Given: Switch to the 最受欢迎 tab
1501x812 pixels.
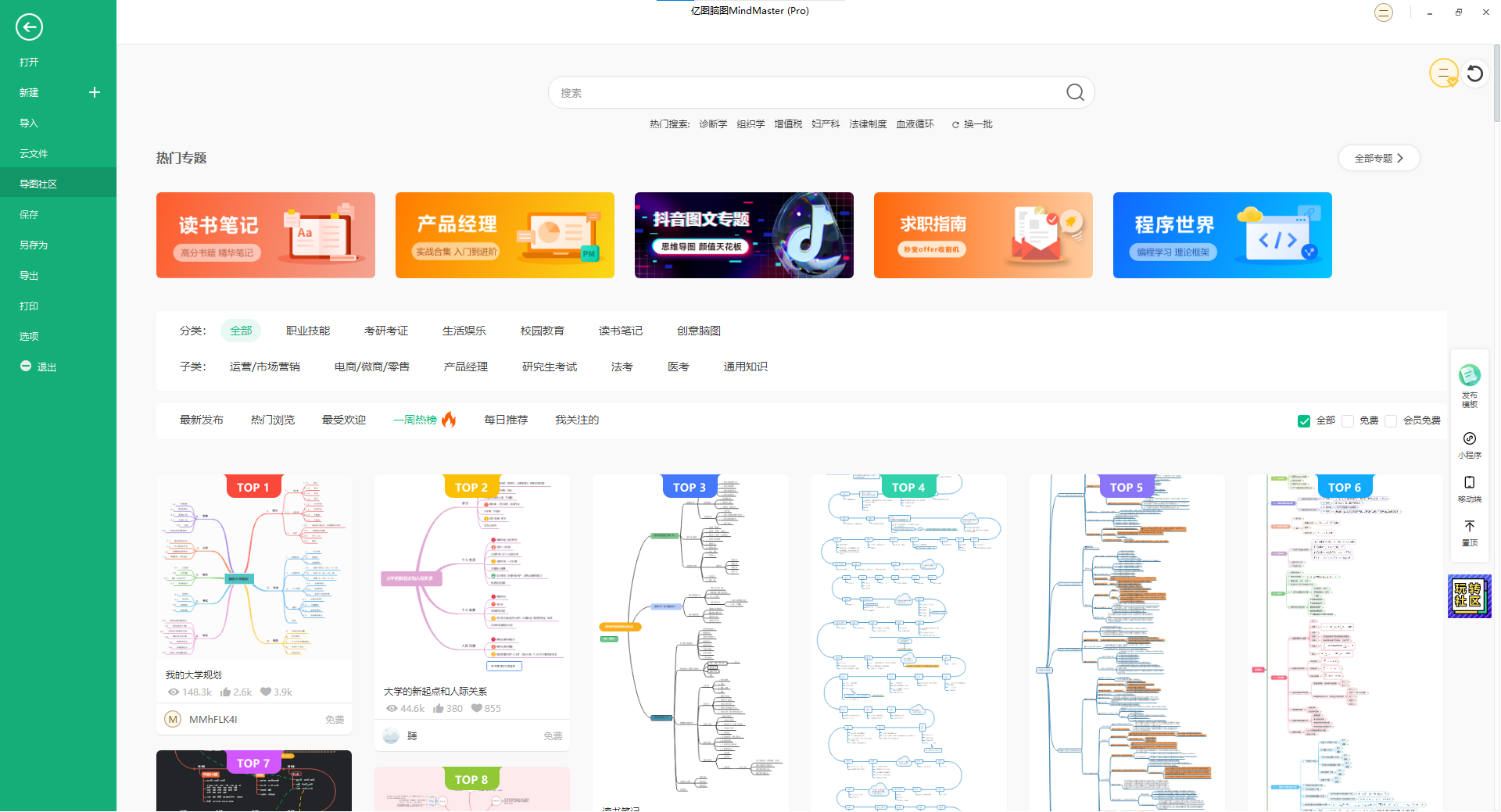Looking at the screenshot, I should pyautogui.click(x=344, y=420).
